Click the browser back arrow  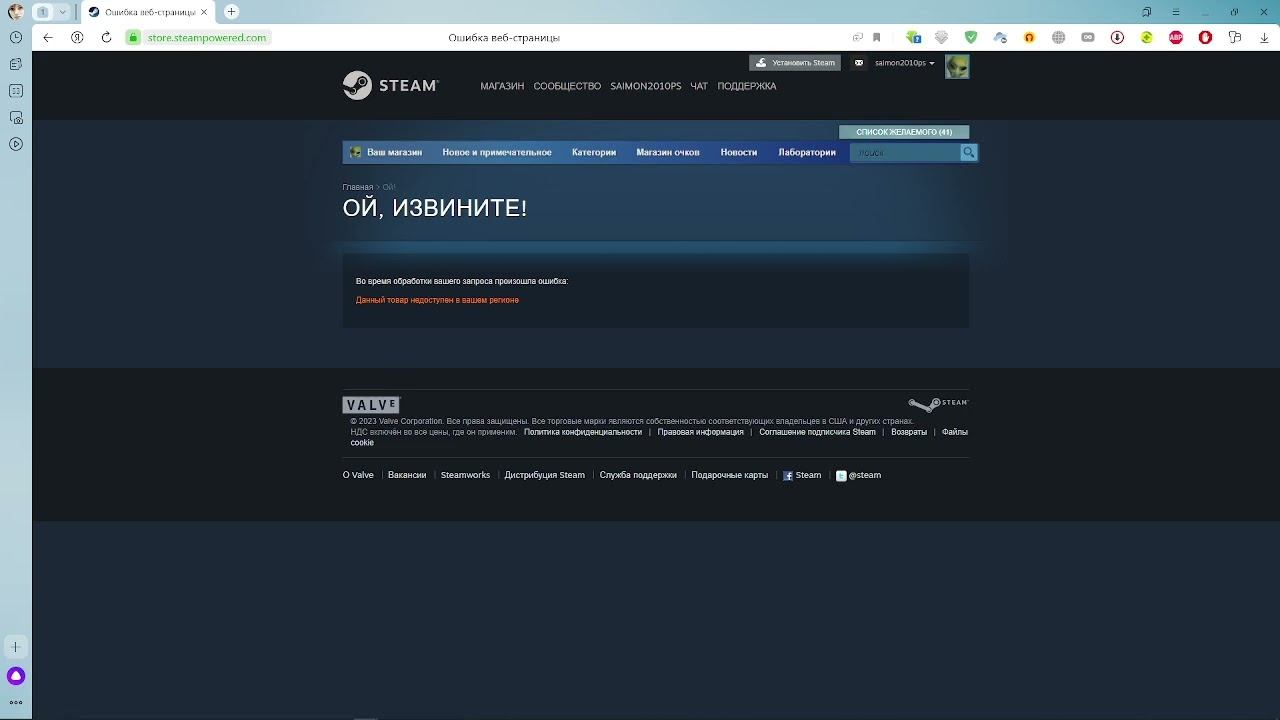pyautogui.click(x=48, y=37)
